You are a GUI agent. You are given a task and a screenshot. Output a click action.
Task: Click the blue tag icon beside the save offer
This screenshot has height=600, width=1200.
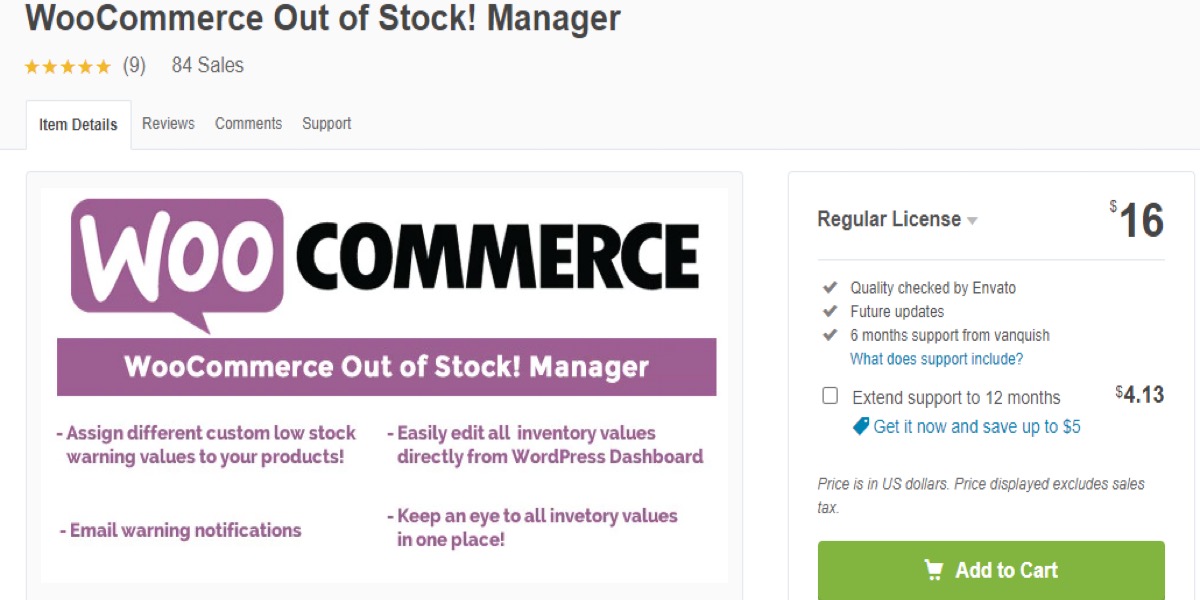click(860, 427)
